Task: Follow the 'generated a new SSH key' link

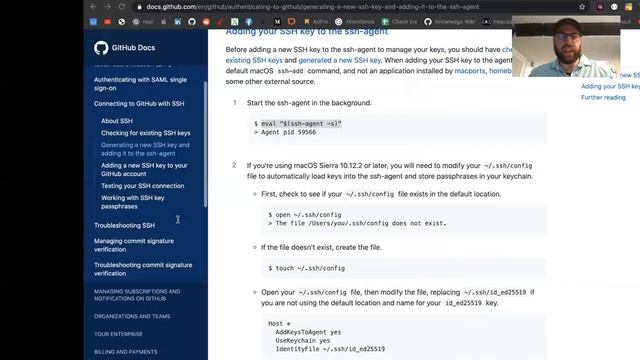Action: pos(340,60)
